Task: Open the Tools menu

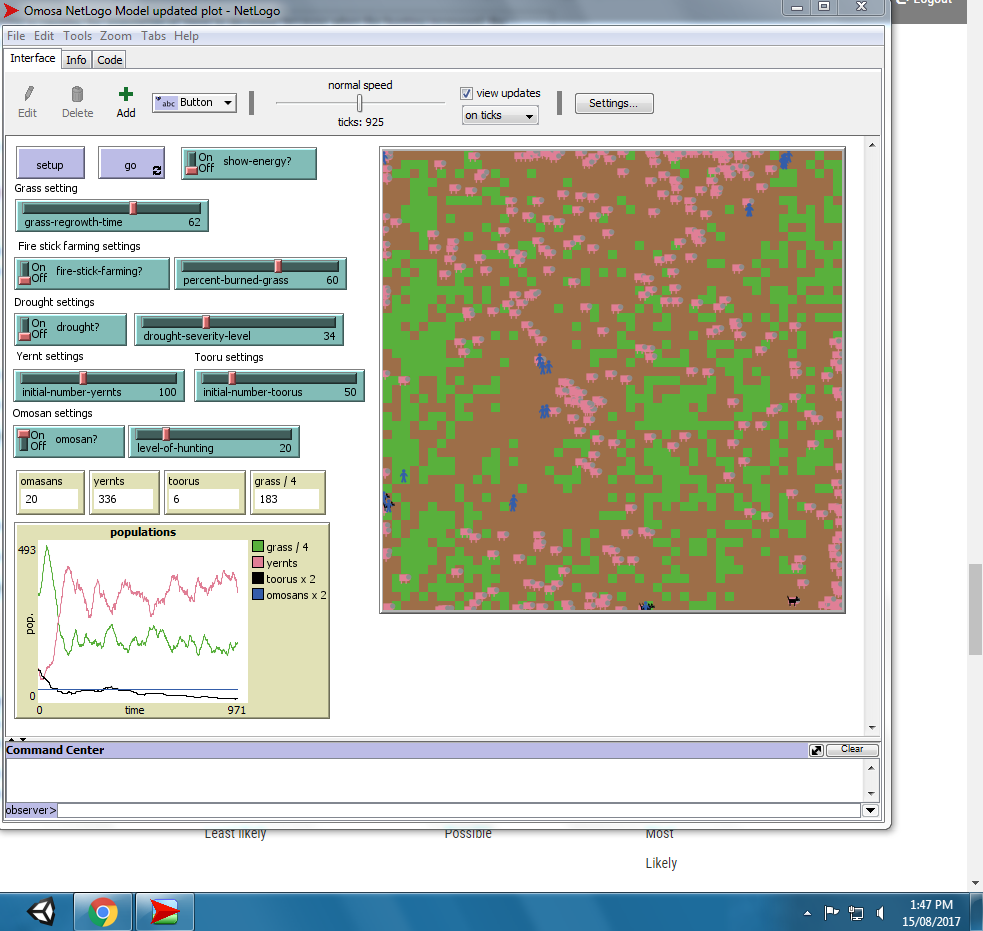Action: tap(77, 36)
